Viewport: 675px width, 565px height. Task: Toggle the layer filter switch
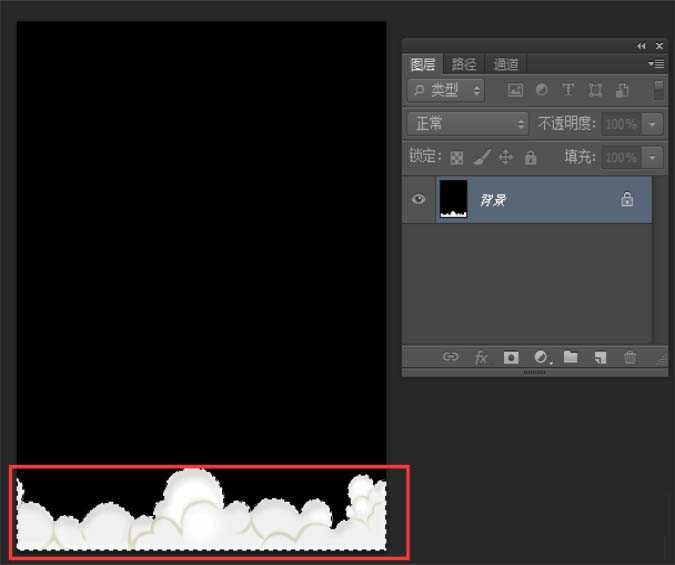click(x=658, y=90)
